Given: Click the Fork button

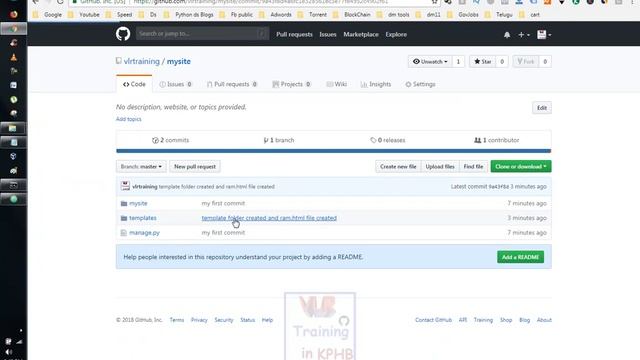Looking at the screenshot, I should click(526, 62).
